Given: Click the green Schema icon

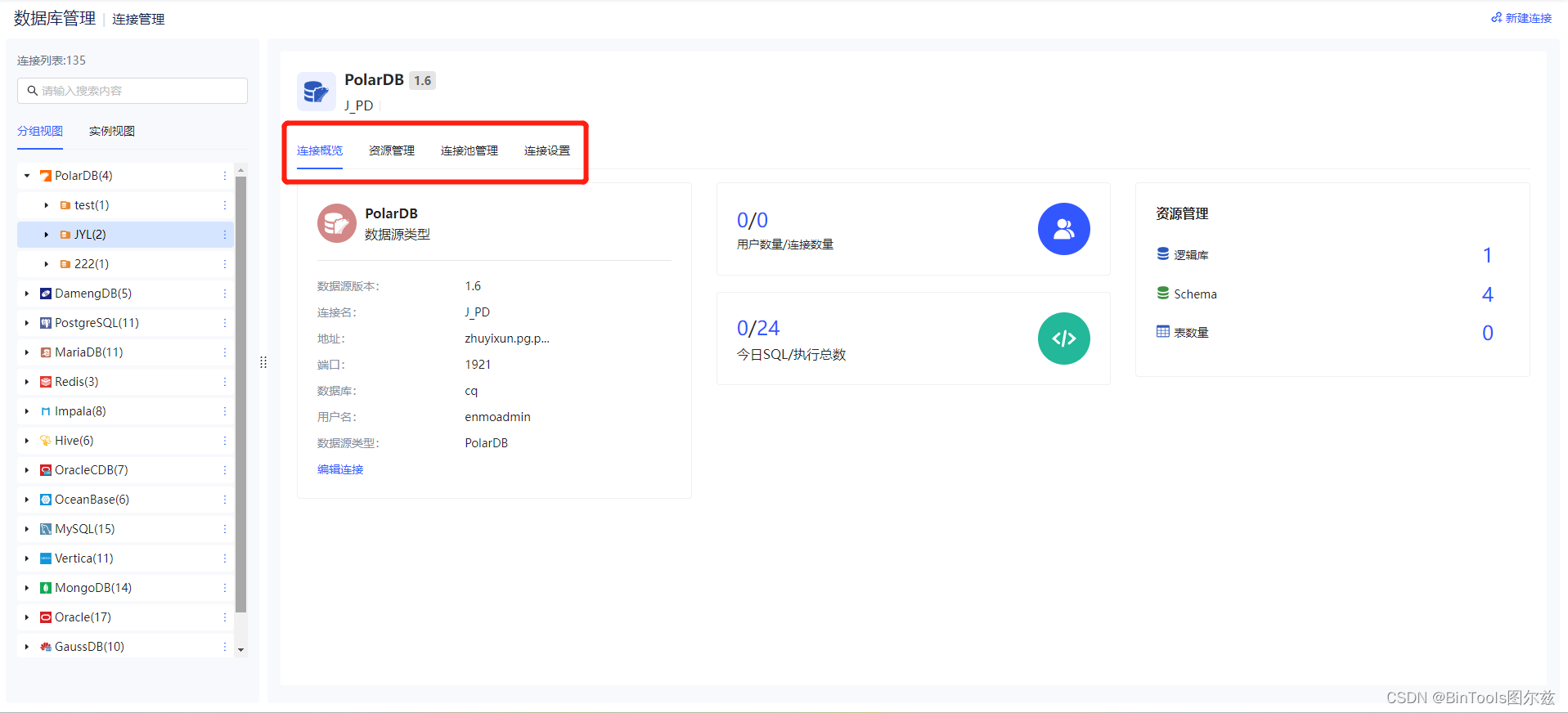Looking at the screenshot, I should [x=1162, y=293].
